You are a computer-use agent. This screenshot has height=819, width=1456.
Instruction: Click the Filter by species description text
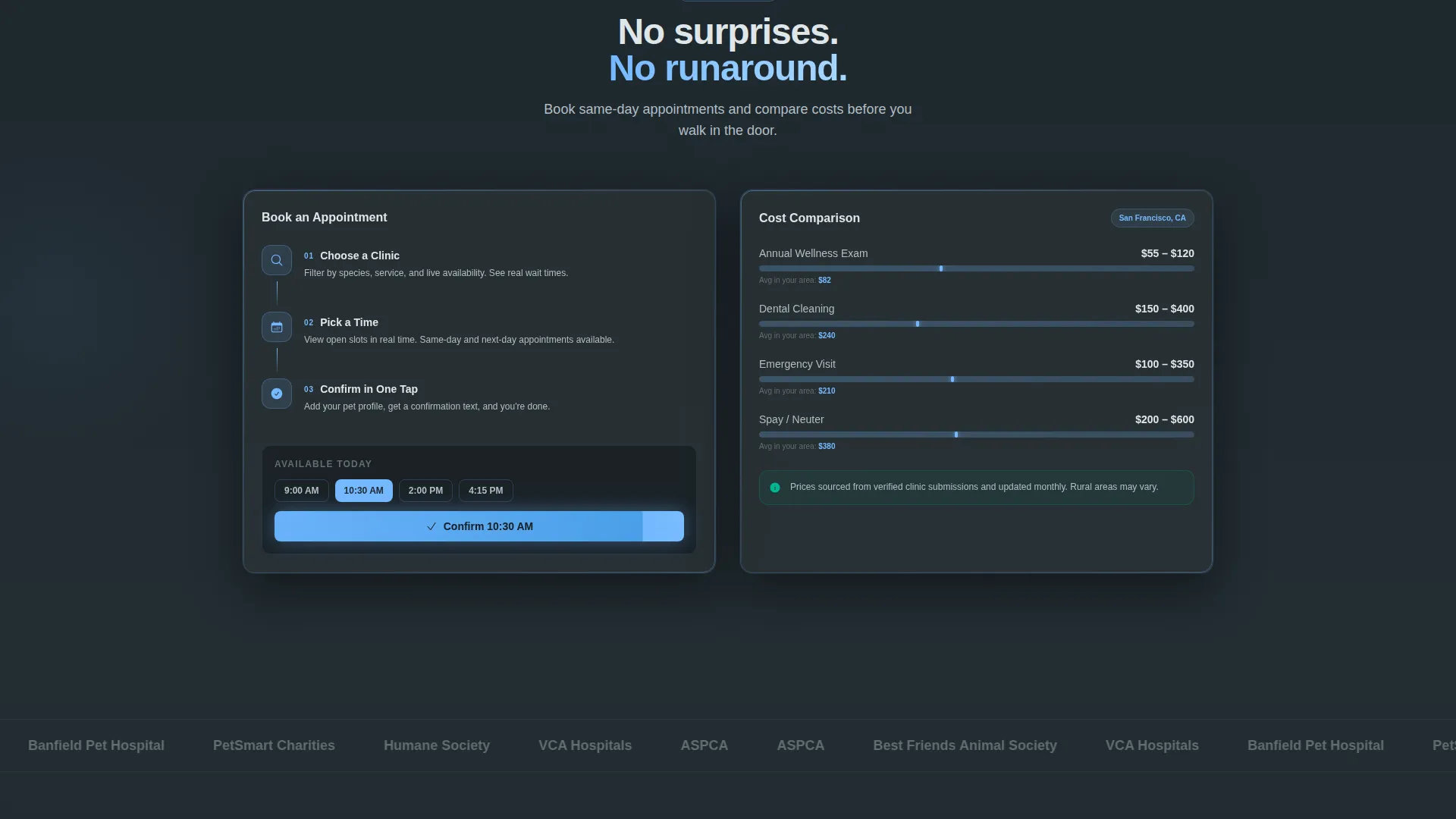click(x=436, y=273)
